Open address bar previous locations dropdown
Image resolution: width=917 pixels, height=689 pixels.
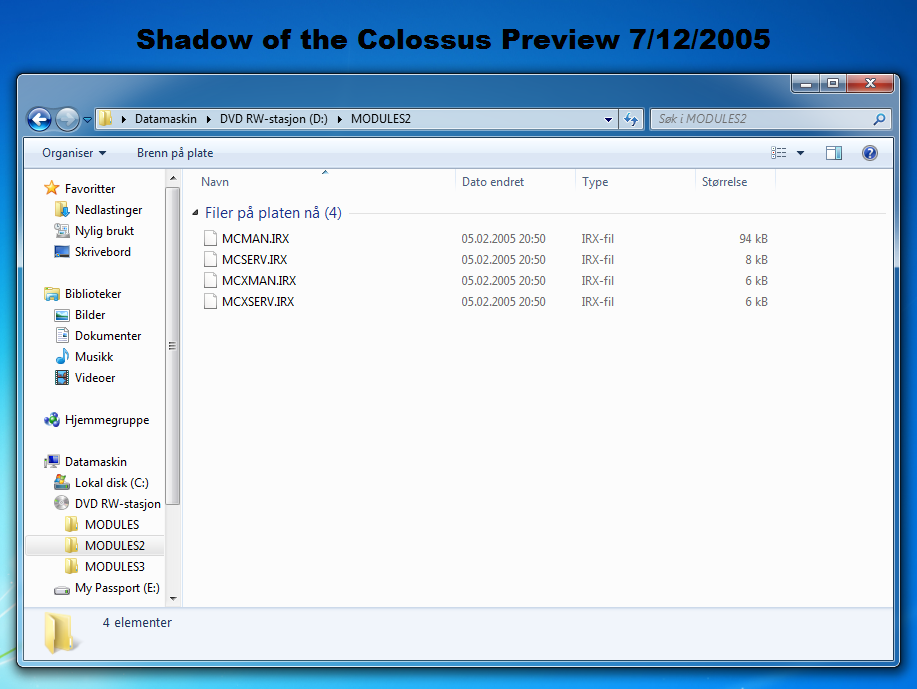[608, 119]
